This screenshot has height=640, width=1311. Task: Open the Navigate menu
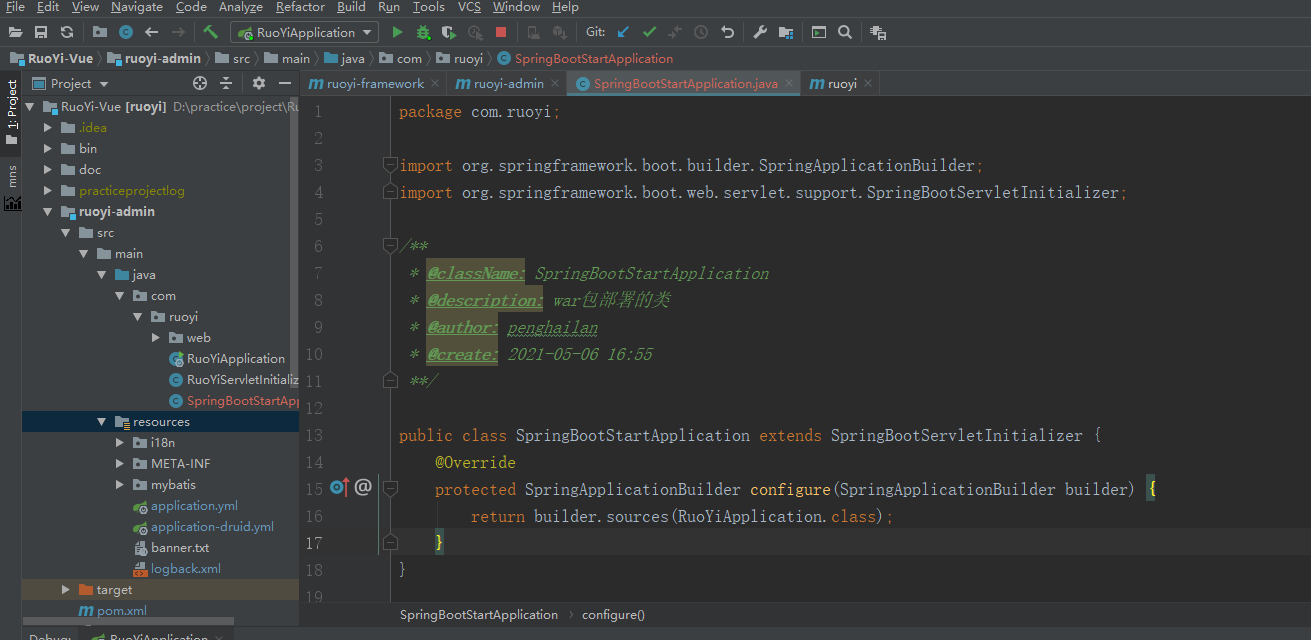136,7
